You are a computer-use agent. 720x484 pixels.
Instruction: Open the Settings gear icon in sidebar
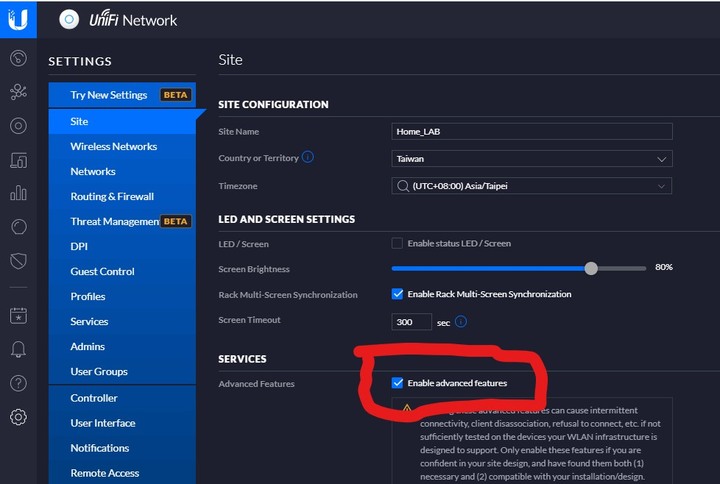tap(18, 417)
